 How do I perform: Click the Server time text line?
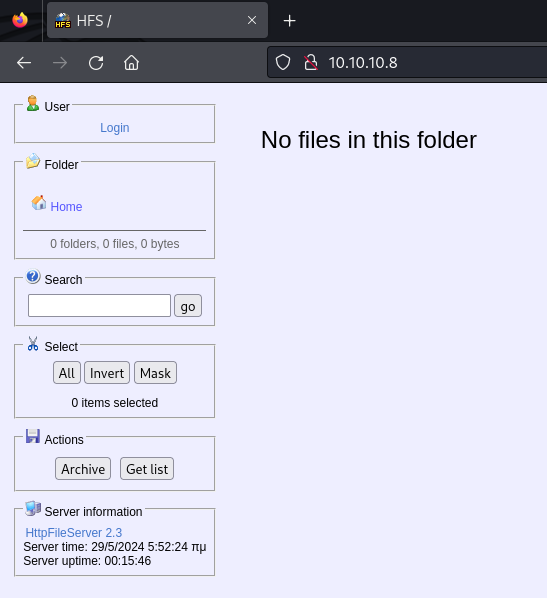click(x=115, y=547)
